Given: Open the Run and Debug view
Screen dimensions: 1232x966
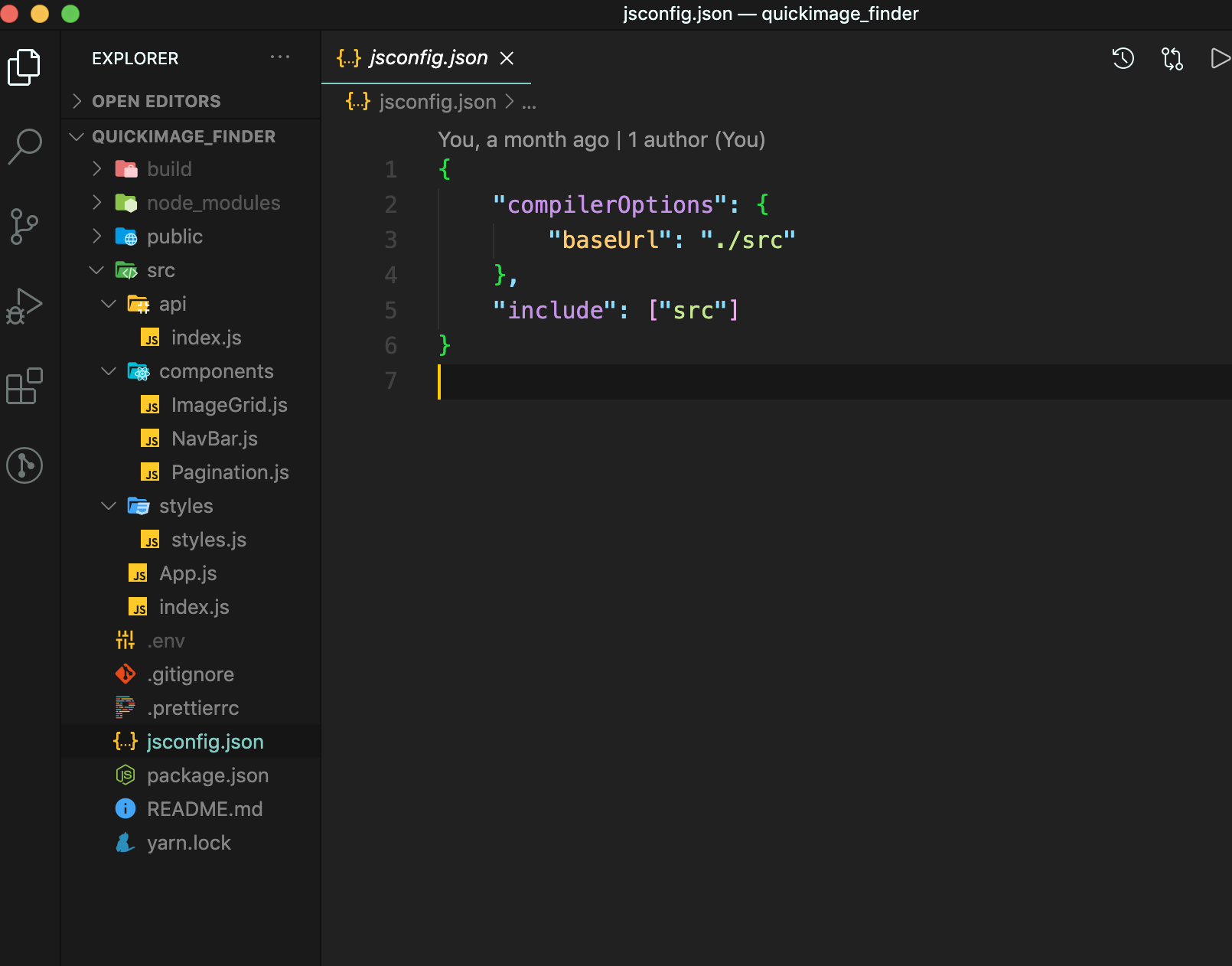Looking at the screenshot, I should click(x=26, y=305).
